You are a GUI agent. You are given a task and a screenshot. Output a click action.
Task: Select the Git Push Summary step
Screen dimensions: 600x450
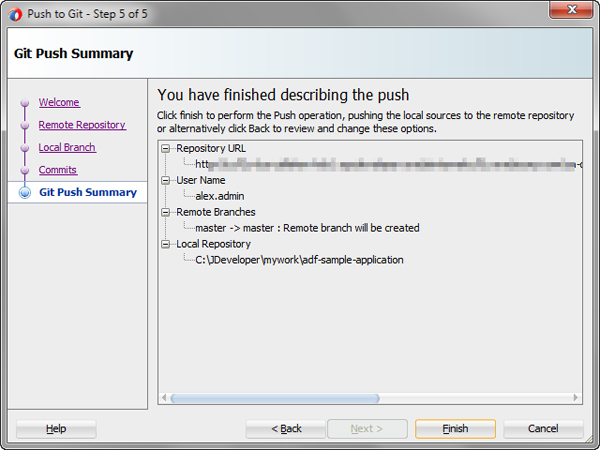coord(88,192)
